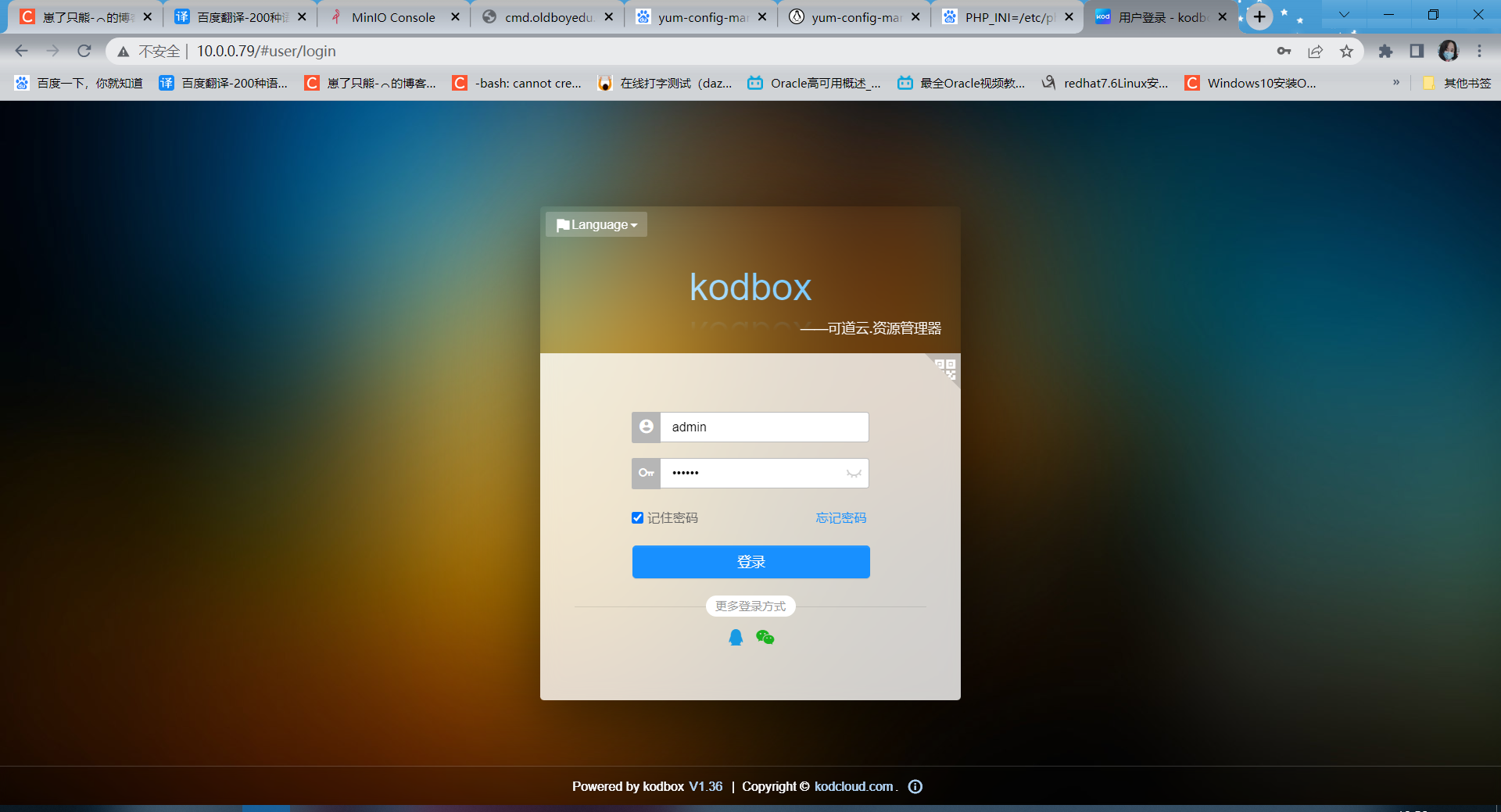Click the QR code login icon
Screen dimensions: 1501x812
pos(946,370)
